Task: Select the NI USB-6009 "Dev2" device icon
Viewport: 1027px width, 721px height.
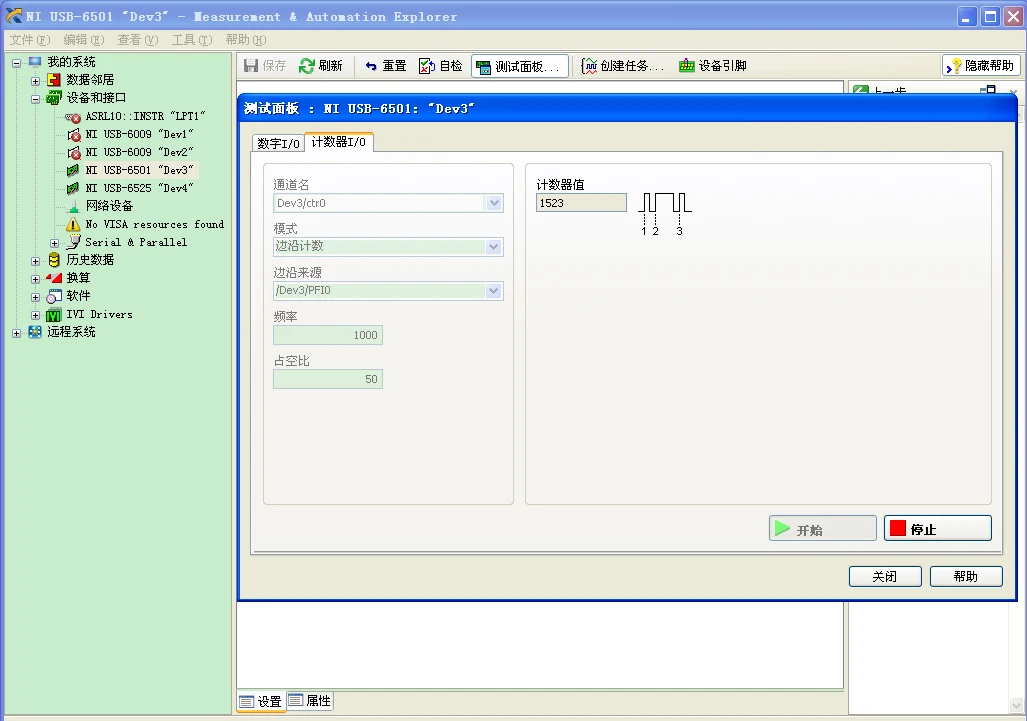Action: coord(73,153)
